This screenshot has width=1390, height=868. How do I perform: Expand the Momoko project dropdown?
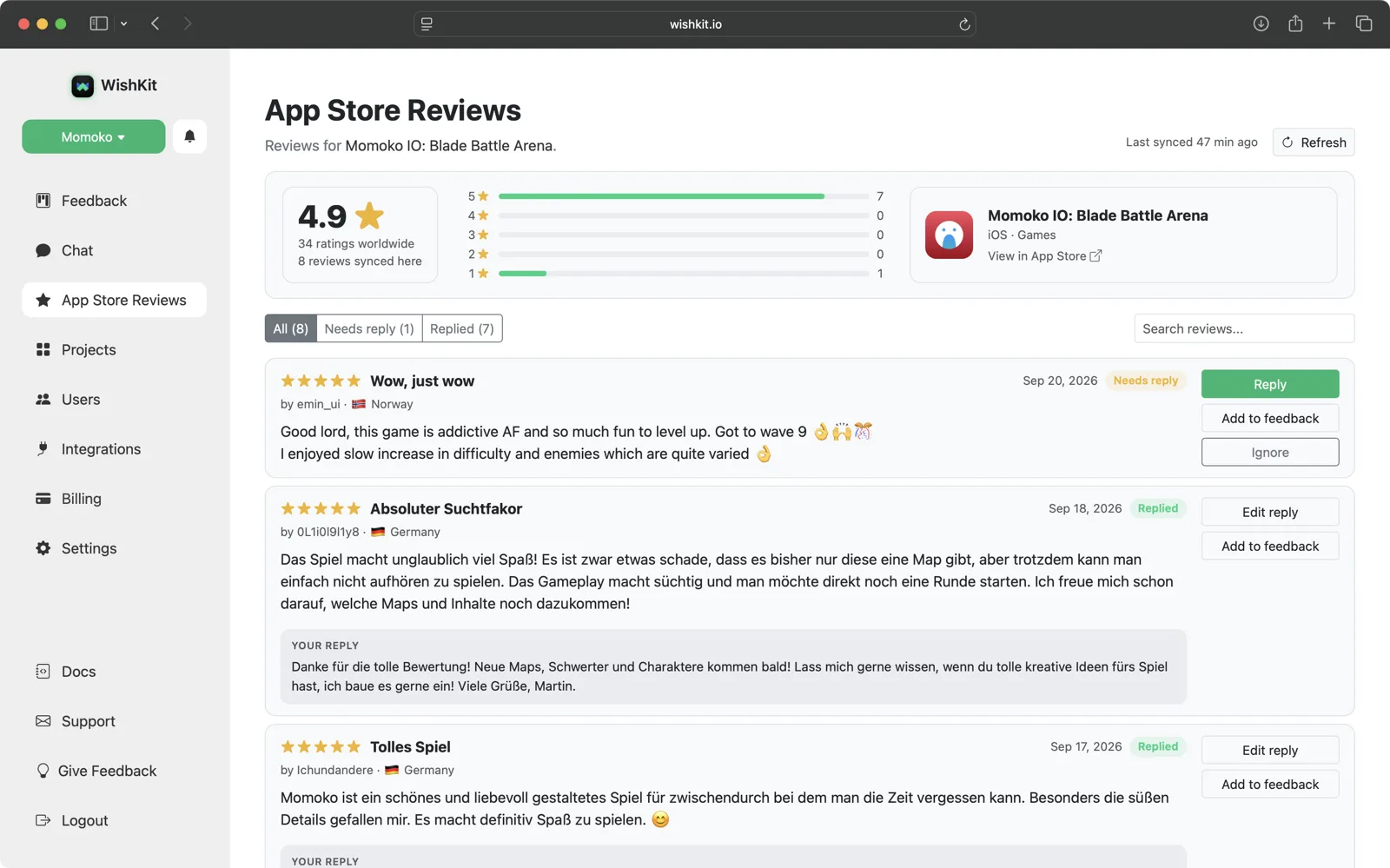tap(94, 136)
